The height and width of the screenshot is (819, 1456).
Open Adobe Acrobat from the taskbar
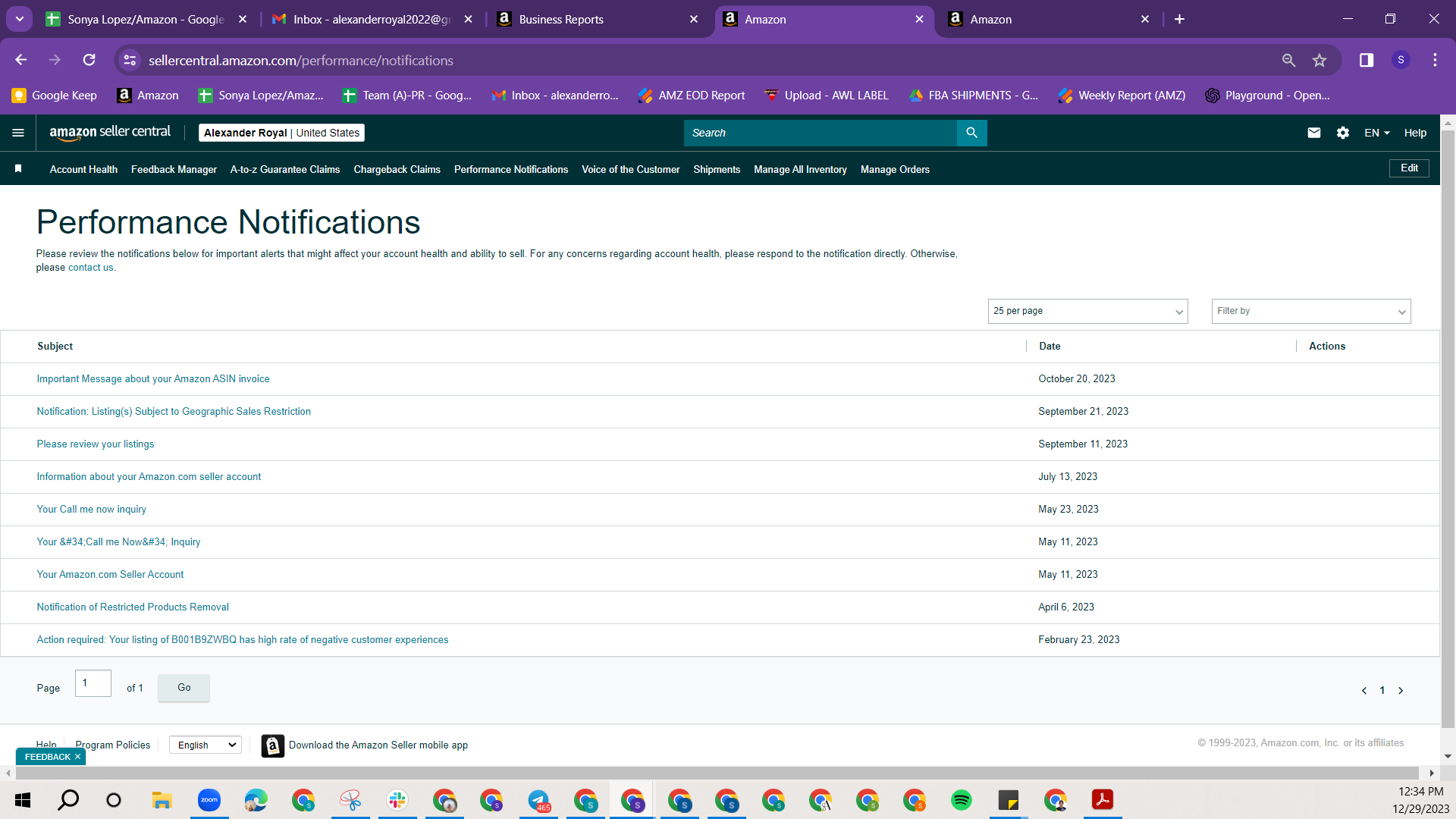coord(1102,800)
